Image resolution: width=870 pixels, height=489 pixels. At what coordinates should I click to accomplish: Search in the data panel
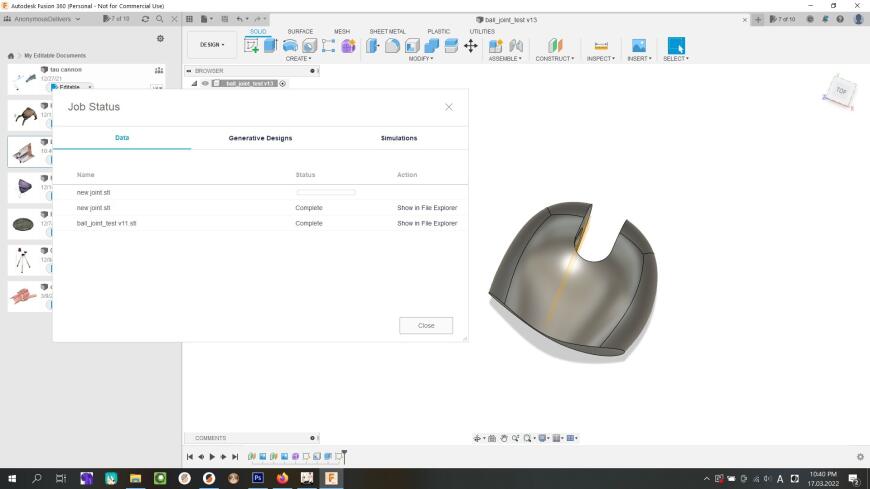coord(160,19)
